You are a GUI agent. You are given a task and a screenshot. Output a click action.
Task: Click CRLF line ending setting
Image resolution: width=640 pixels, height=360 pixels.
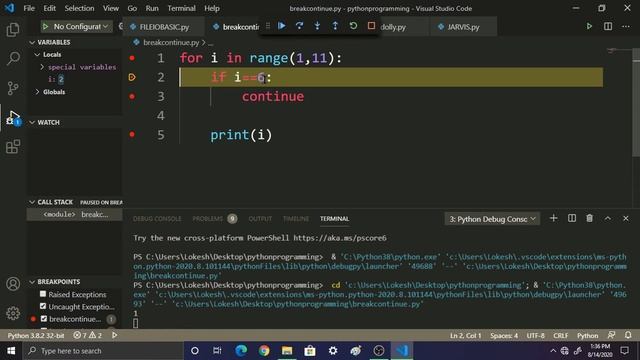click(560, 336)
